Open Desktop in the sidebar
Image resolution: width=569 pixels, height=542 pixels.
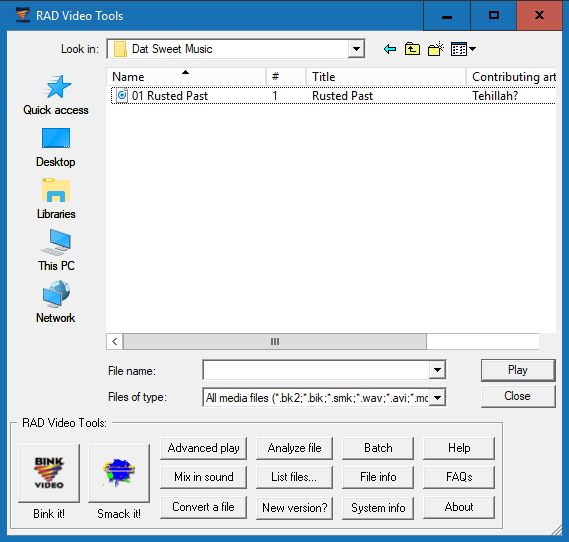point(56,147)
